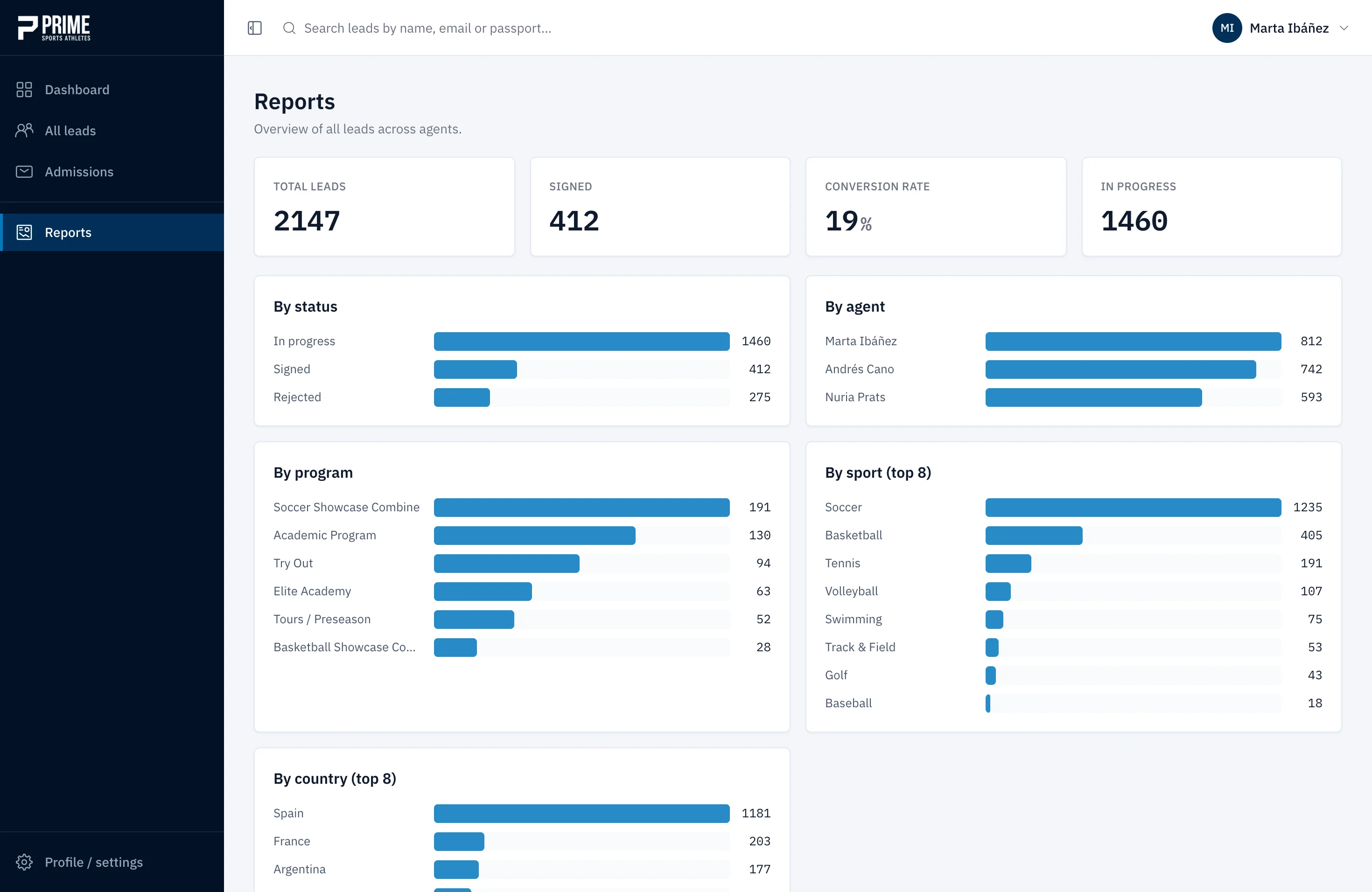Click the Rejected status bar
The image size is (1372, 892).
462,397
